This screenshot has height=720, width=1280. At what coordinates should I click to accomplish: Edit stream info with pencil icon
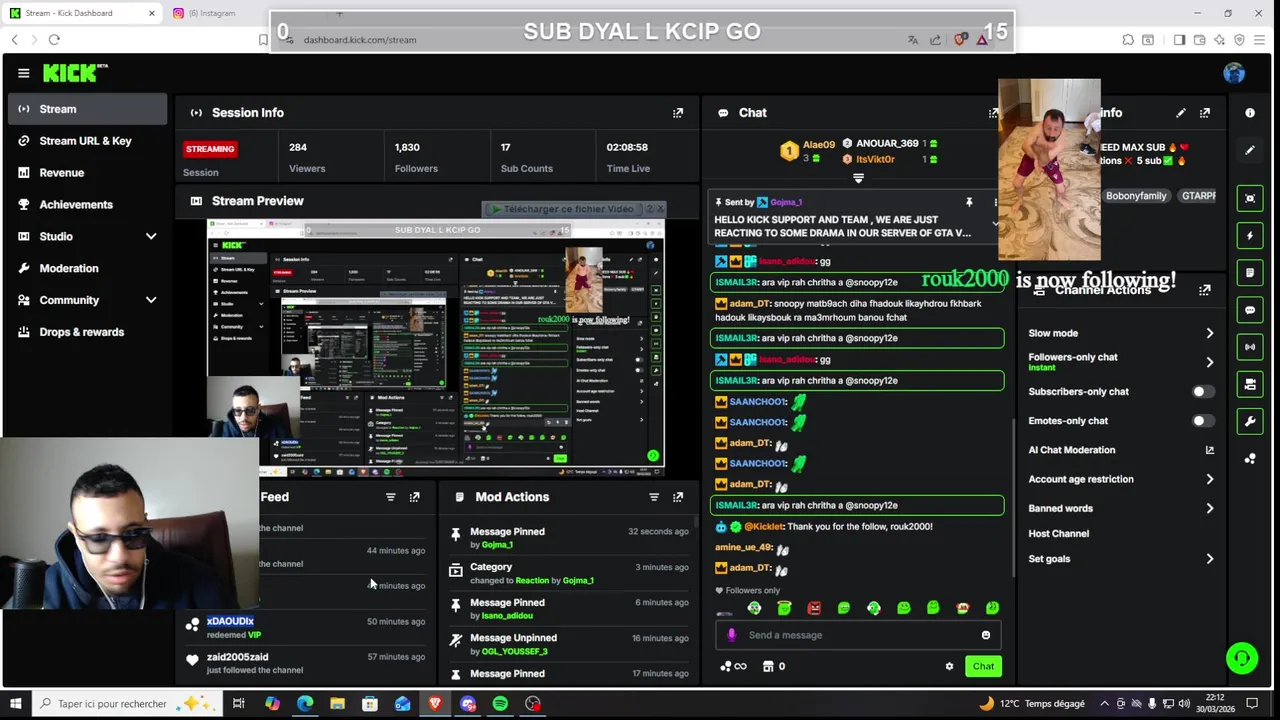point(1181,113)
